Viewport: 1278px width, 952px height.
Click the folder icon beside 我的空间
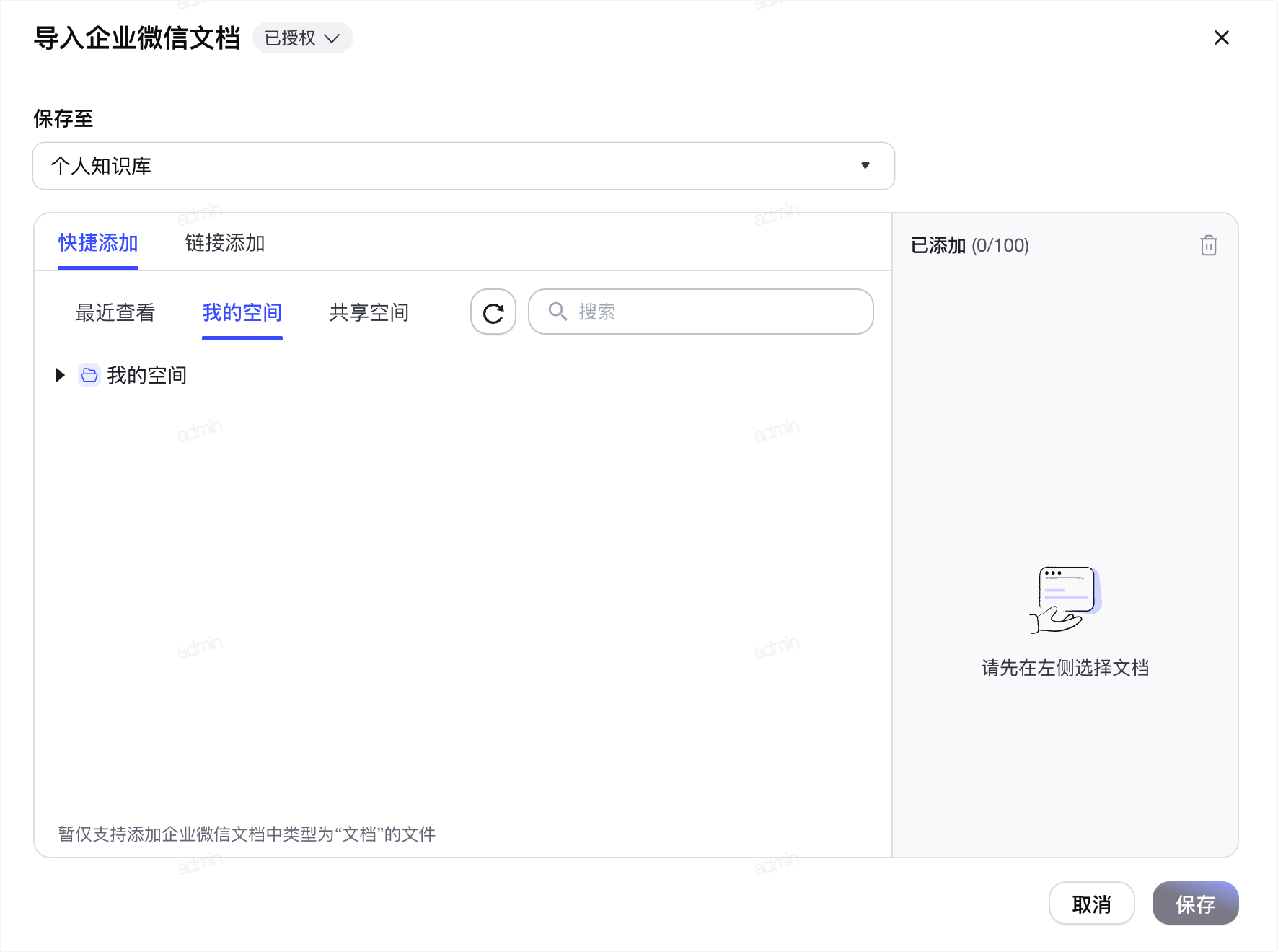click(x=89, y=375)
